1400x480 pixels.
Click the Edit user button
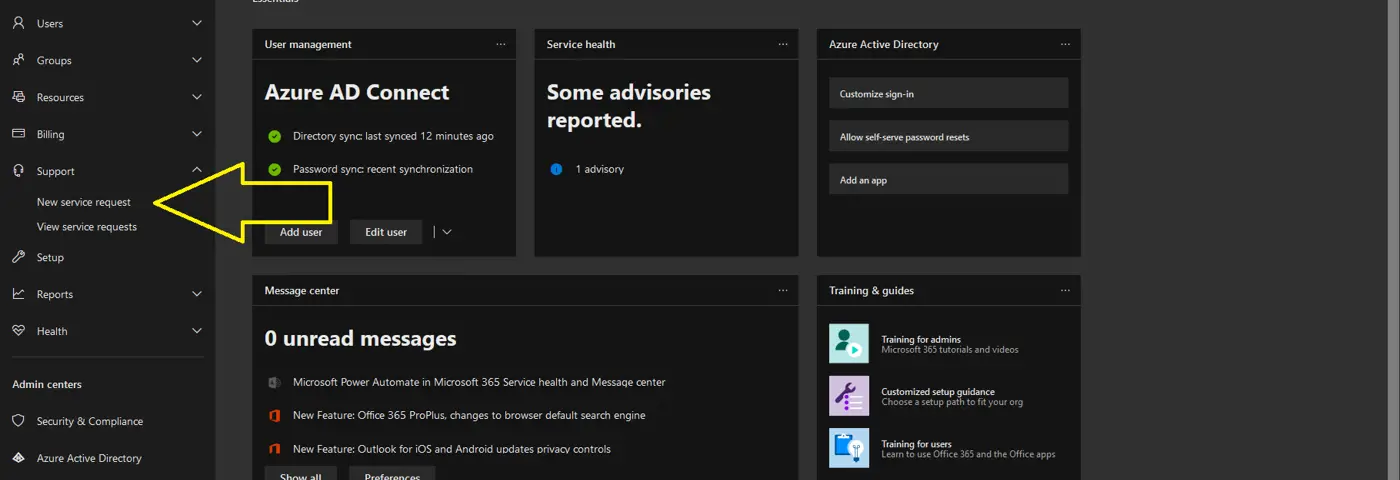click(386, 232)
